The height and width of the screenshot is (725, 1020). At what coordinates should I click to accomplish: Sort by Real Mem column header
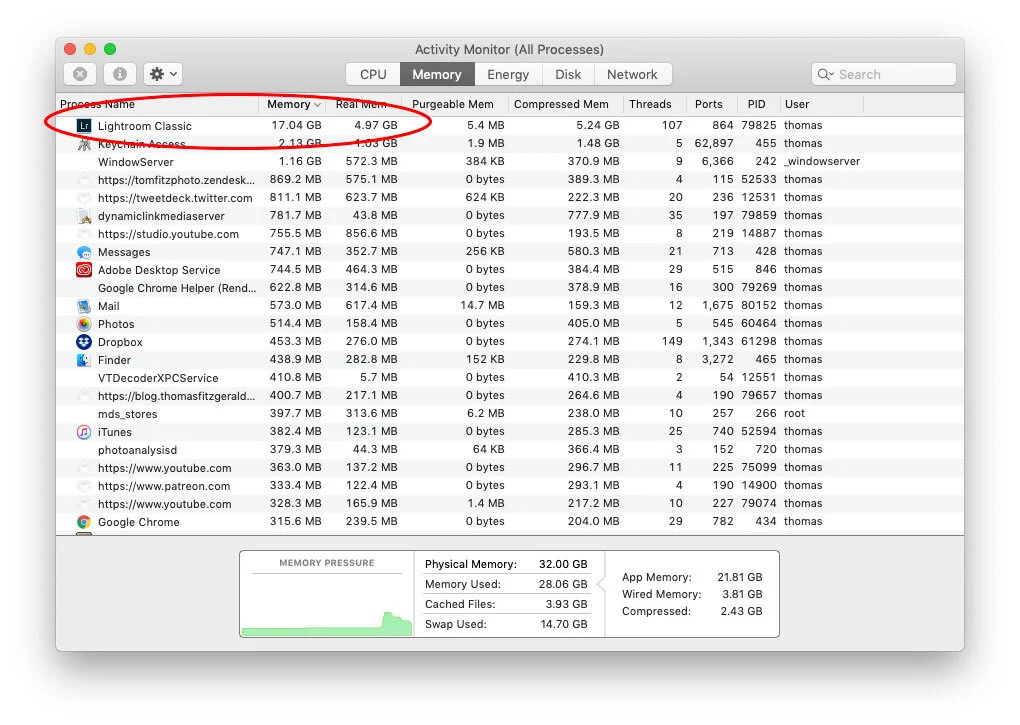click(x=365, y=104)
